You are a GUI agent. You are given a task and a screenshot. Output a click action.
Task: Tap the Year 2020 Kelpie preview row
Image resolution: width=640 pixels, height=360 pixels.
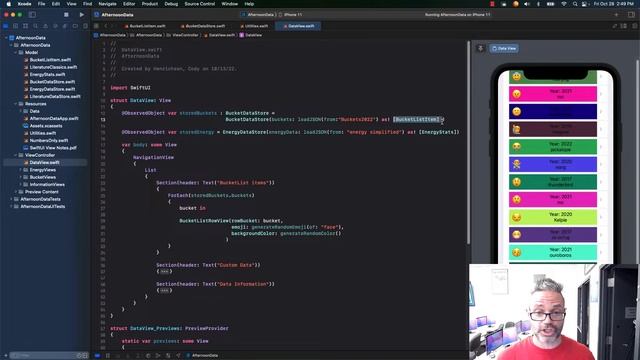point(553,217)
